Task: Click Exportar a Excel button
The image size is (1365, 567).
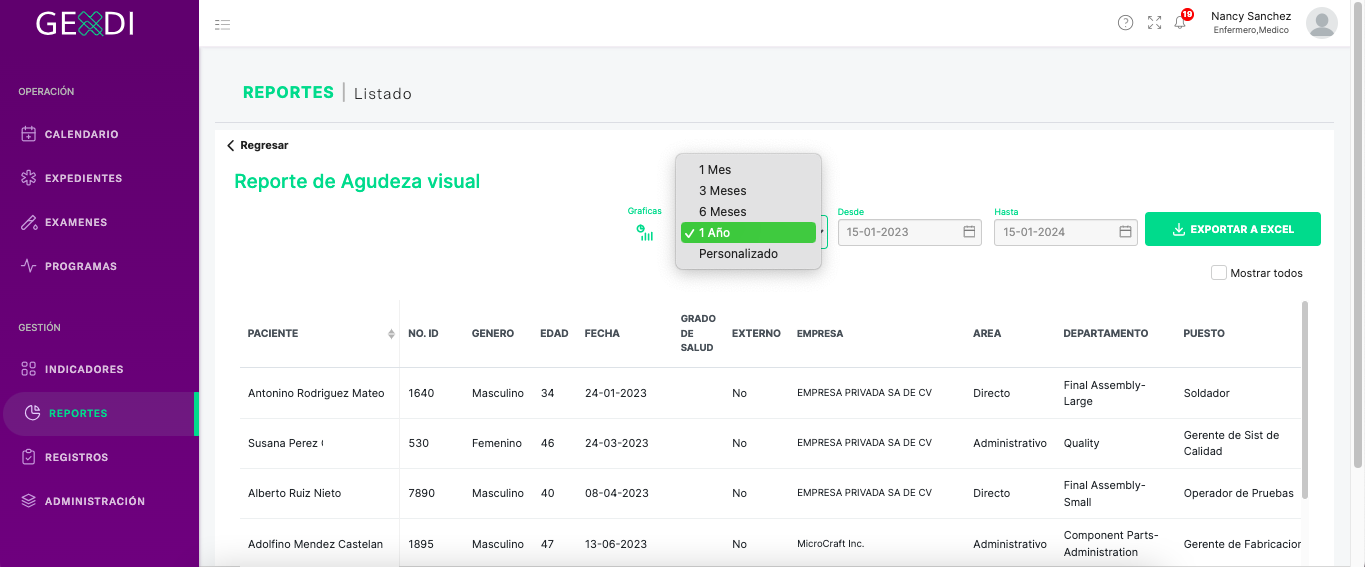Action: 1233,229
